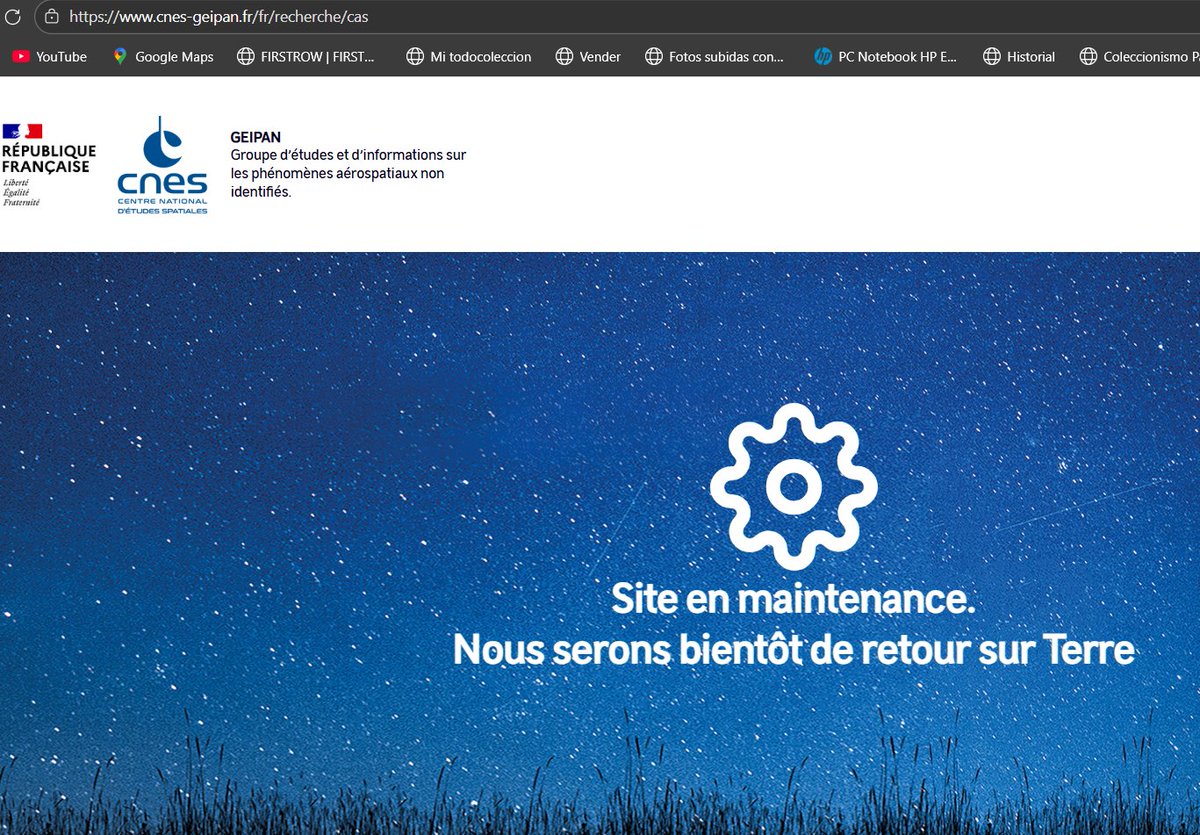Image resolution: width=1200 pixels, height=835 pixels.
Task: Open the Historial bookmark
Action: pyautogui.click(x=1030, y=57)
